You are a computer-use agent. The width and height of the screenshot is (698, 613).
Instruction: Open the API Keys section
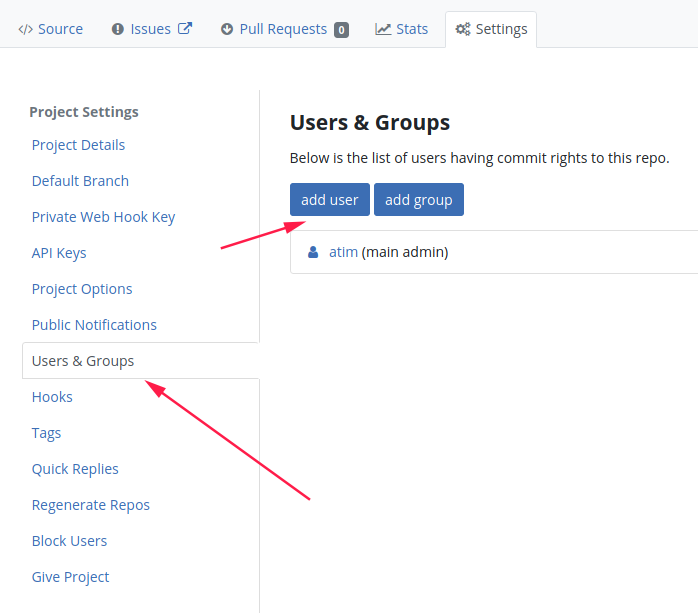click(x=59, y=253)
